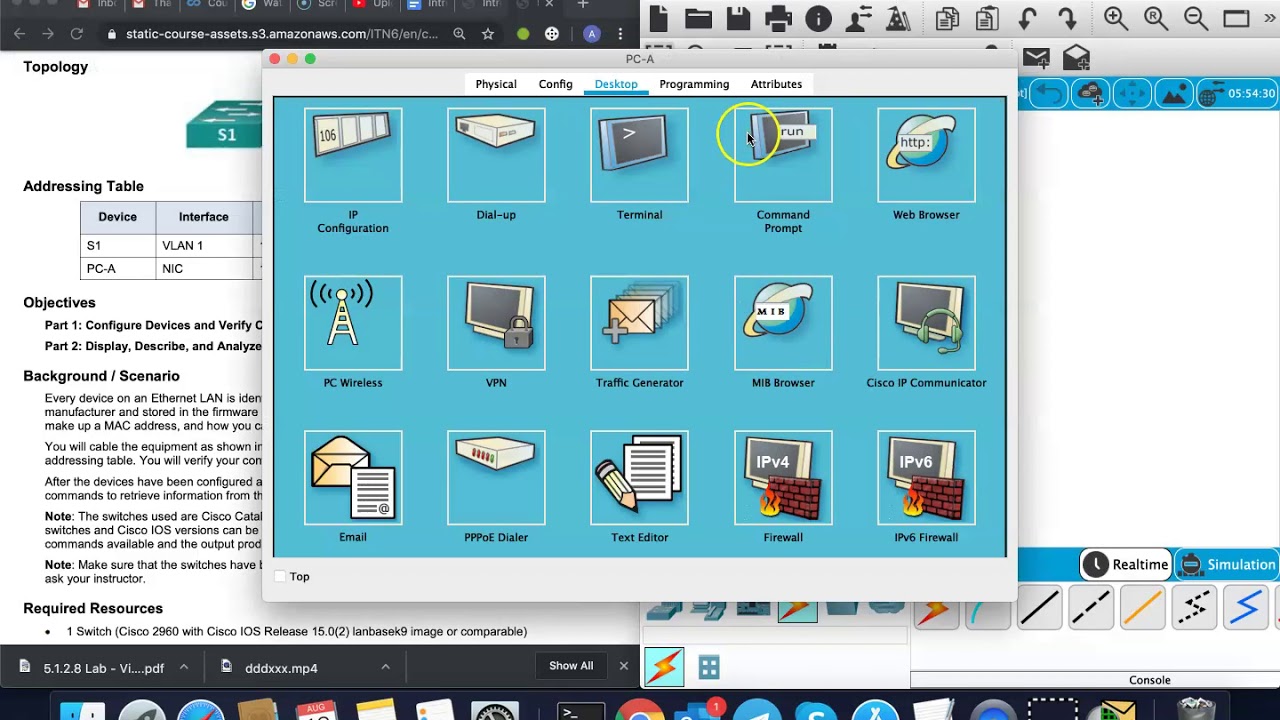The width and height of the screenshot is (1280, 720).
Task: Click Save floppy icon in Packet Tracer toolbar
Action: [x=738, y=18]
